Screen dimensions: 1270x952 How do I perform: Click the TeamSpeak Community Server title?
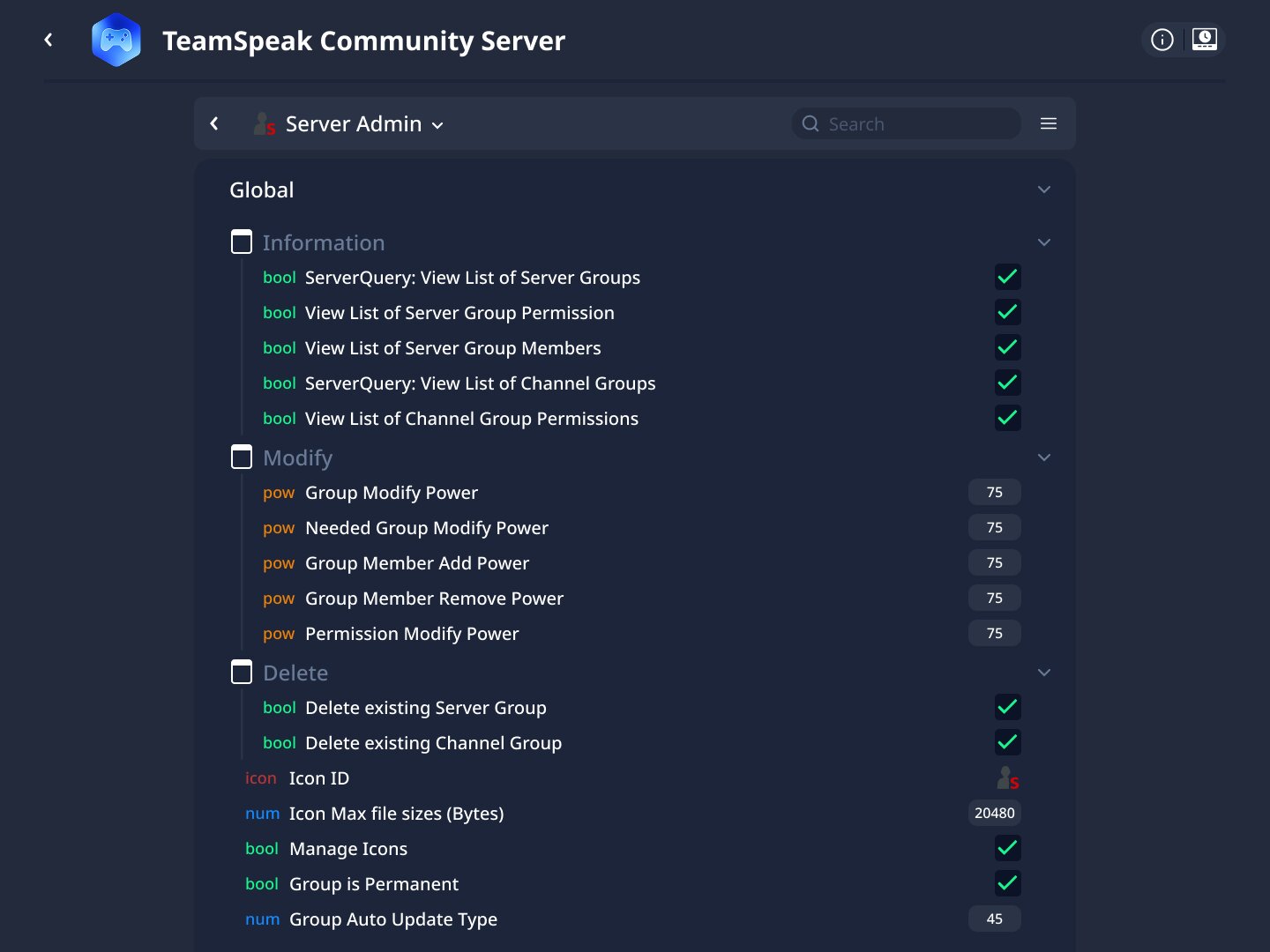click(x=364, y=41)
